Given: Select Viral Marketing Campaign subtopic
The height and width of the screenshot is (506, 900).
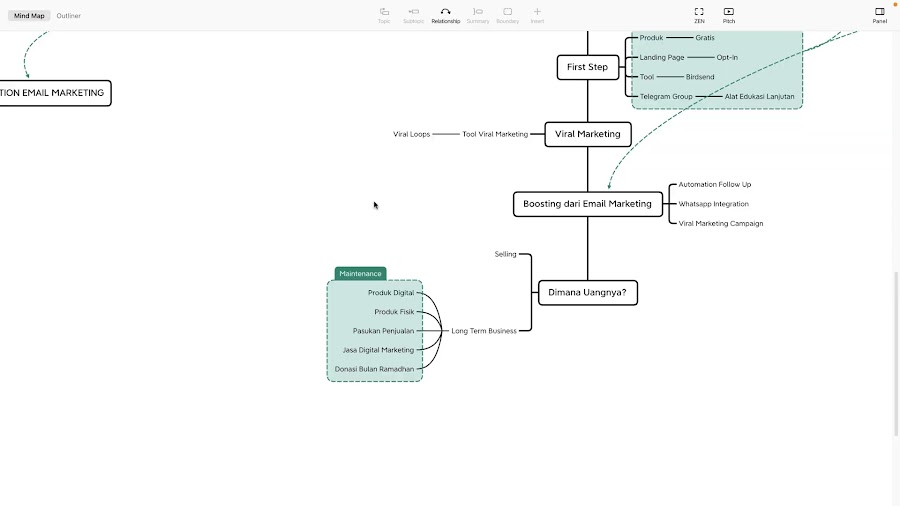Looking at the screenshot, I should 721,224.
